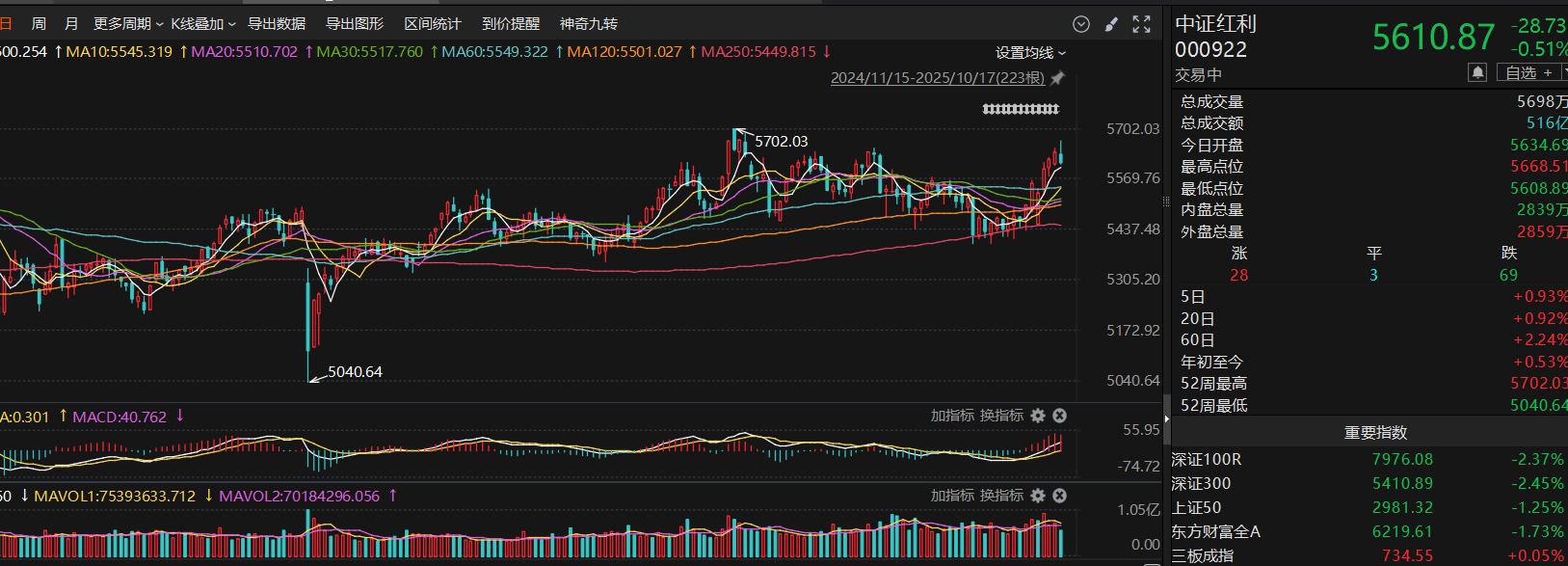Select the MA250:5449.815 legend label
This screenshot has height=566, width=1568.
758,52
